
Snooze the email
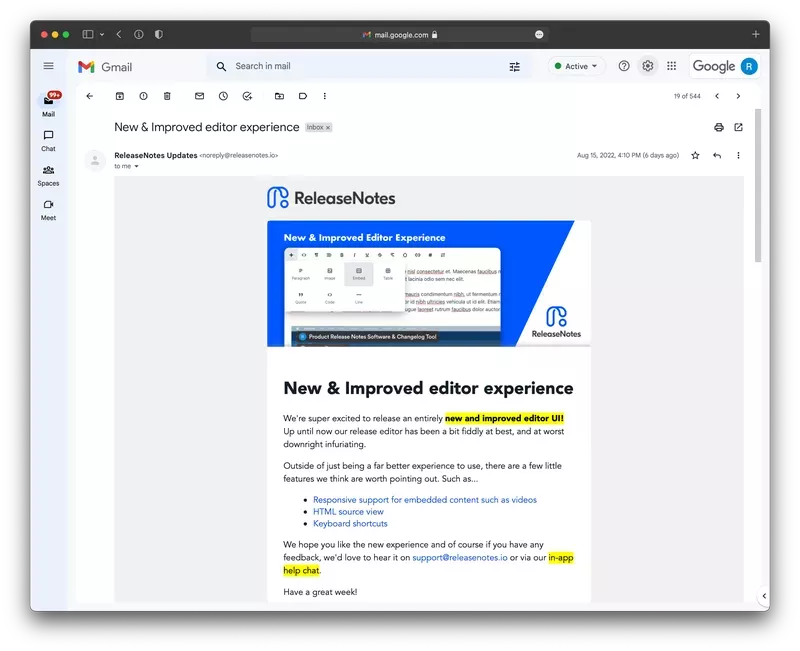tap(222, 96)
